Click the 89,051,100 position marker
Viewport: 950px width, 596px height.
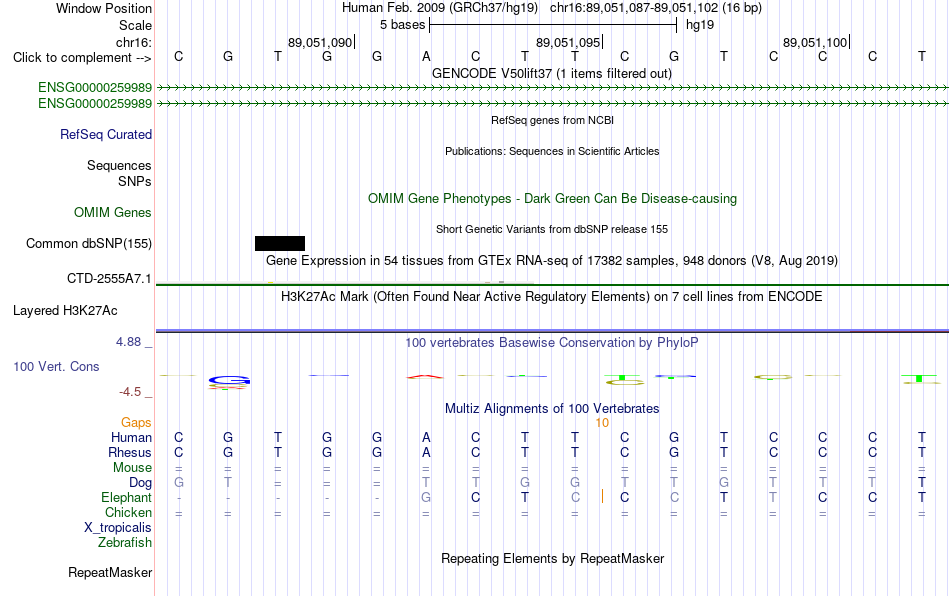(x=815, y=42)
